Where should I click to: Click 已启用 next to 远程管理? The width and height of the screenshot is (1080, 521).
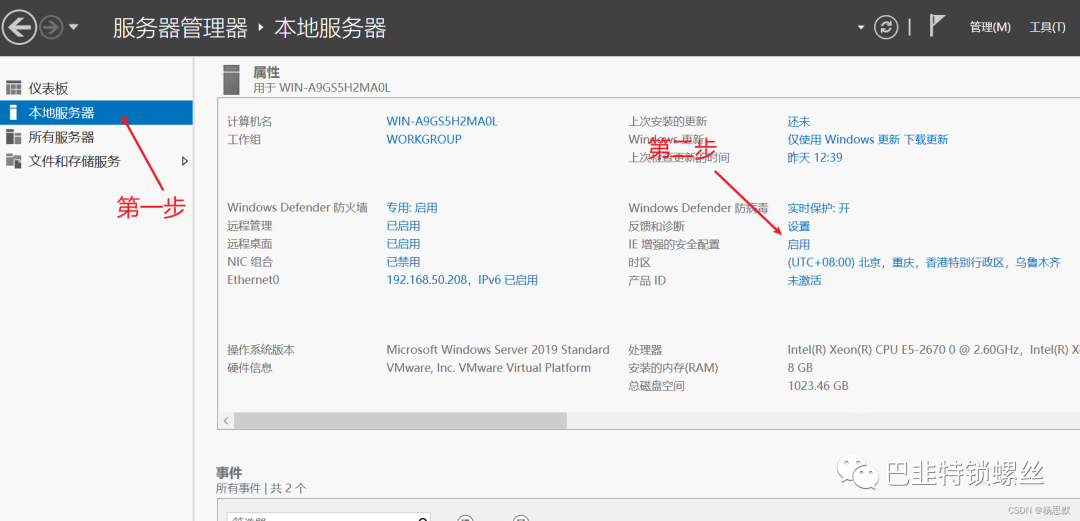tap(403, 226)
